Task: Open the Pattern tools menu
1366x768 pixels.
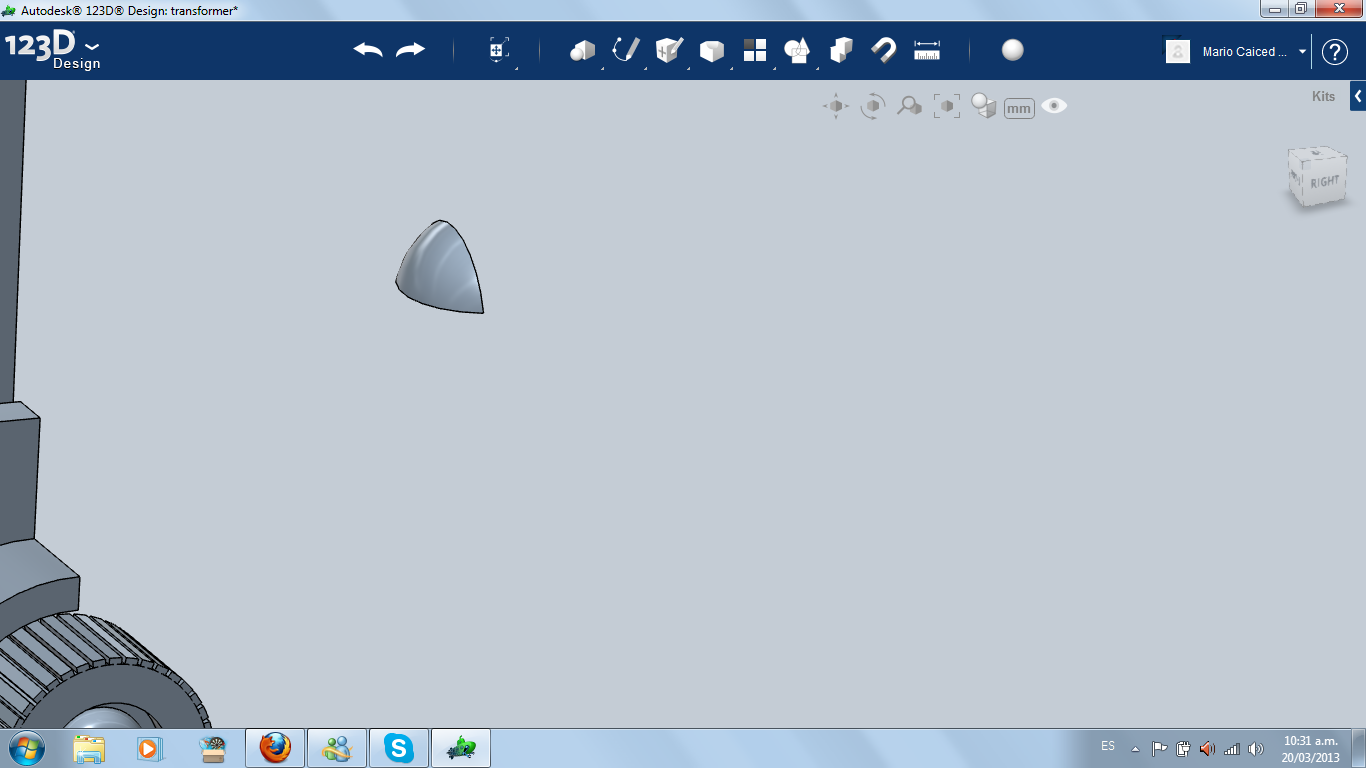Action: [x=755, y=50]
